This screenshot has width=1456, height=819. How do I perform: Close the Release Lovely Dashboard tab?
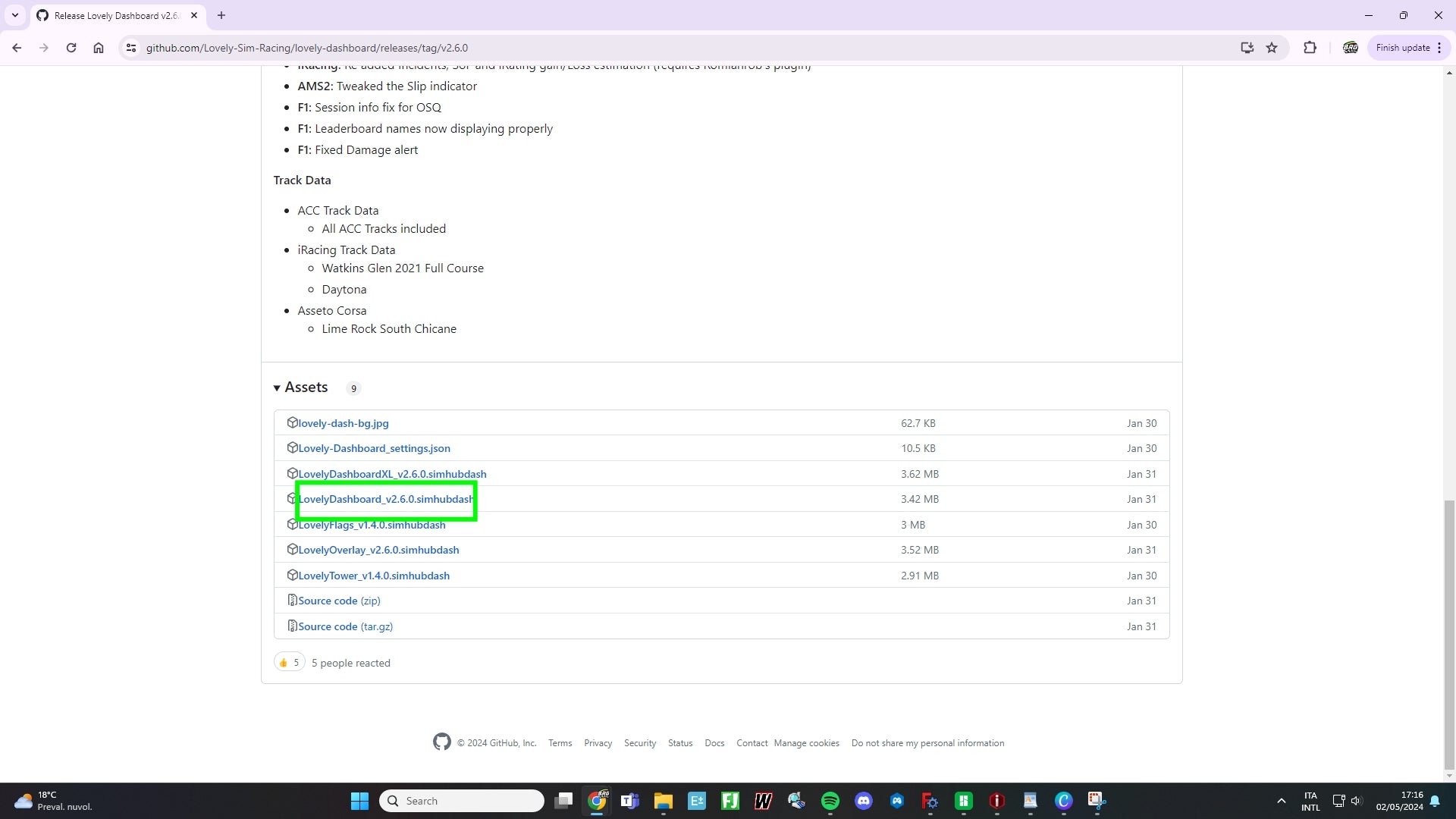(194, 15)
